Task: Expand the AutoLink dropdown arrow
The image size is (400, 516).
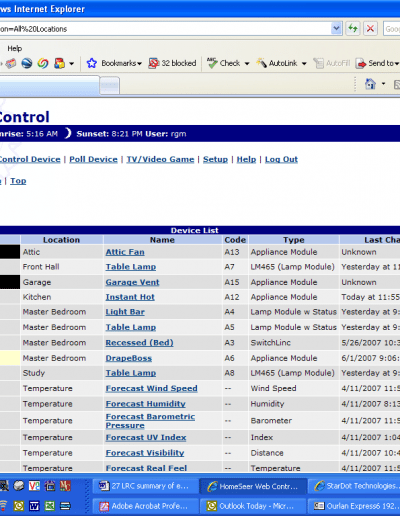Action: coord(304,63)
